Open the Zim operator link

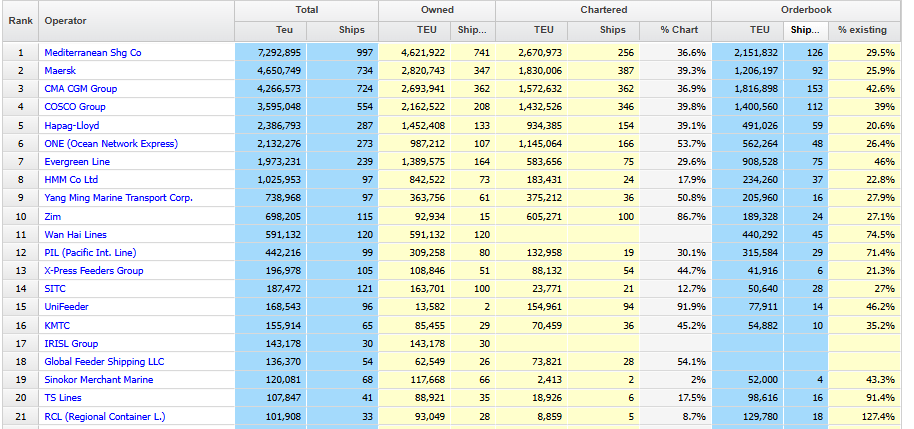(x=53, y=216)
